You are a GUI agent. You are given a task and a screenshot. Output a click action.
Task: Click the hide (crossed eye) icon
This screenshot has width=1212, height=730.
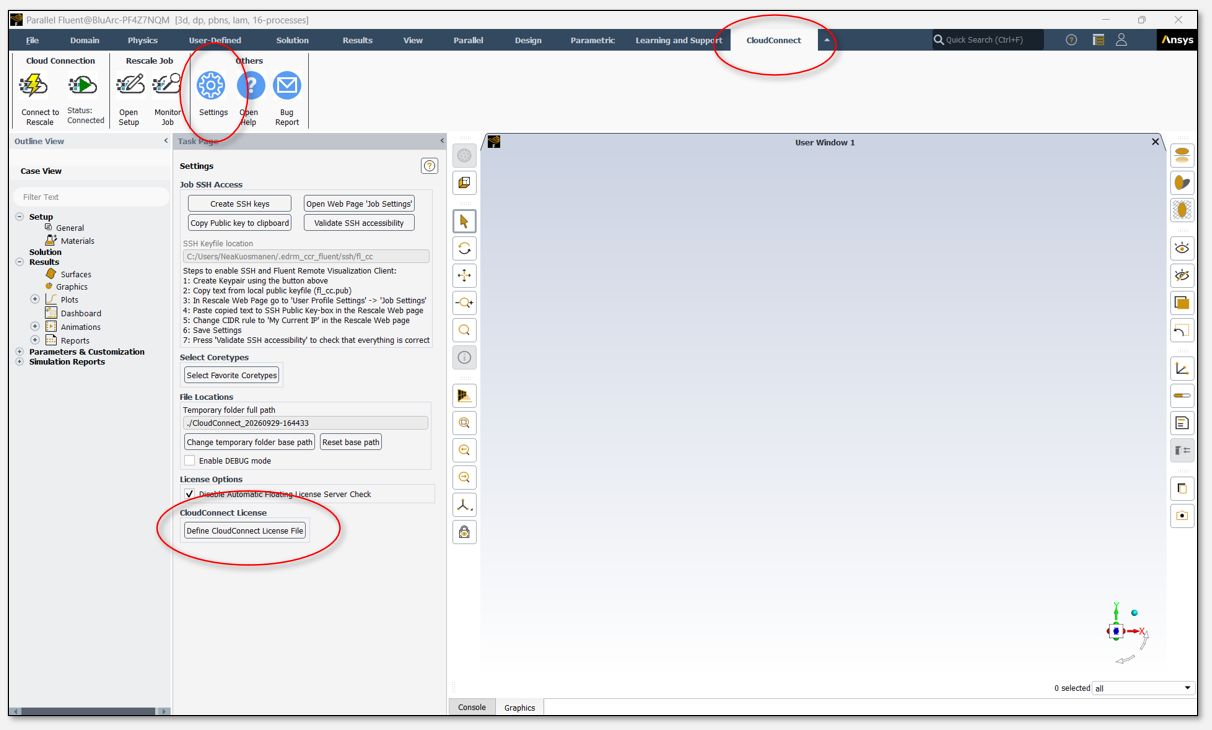point(1182,275)
